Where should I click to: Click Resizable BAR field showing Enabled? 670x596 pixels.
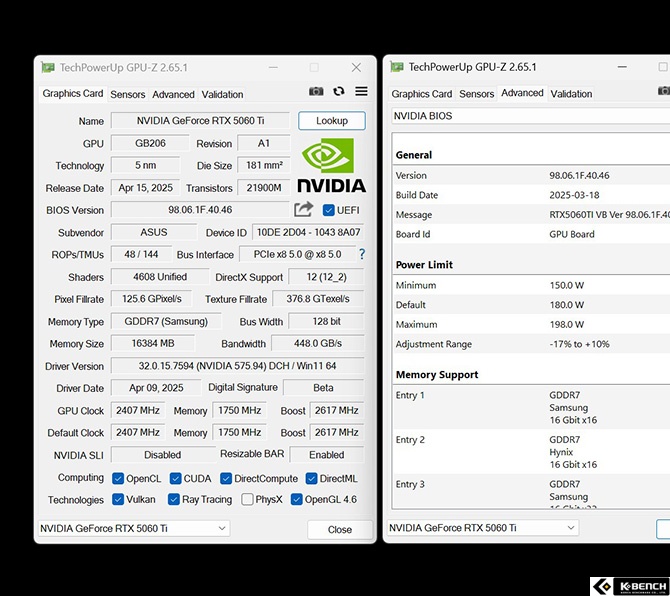[x=326, y=455]
